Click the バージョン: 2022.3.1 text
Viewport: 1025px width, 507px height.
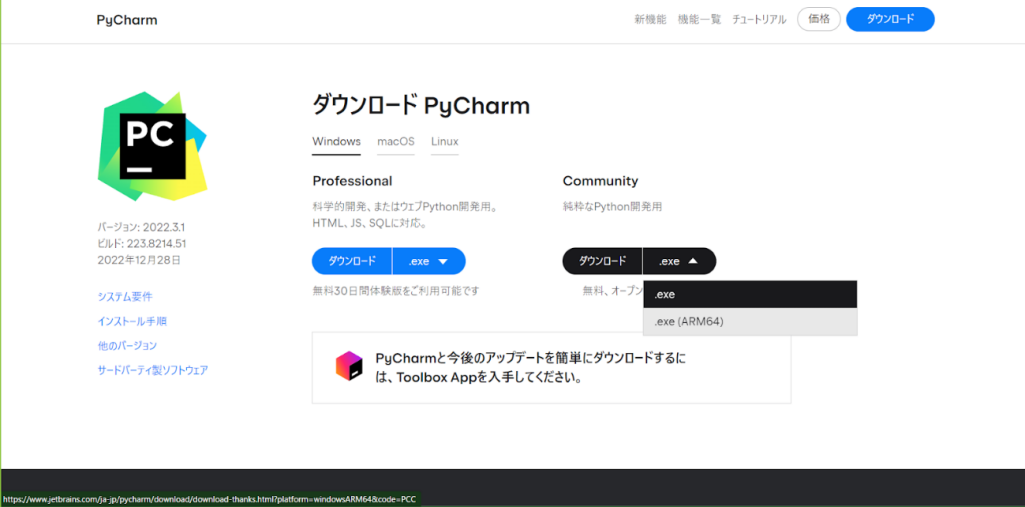click(x=141, y=227)
